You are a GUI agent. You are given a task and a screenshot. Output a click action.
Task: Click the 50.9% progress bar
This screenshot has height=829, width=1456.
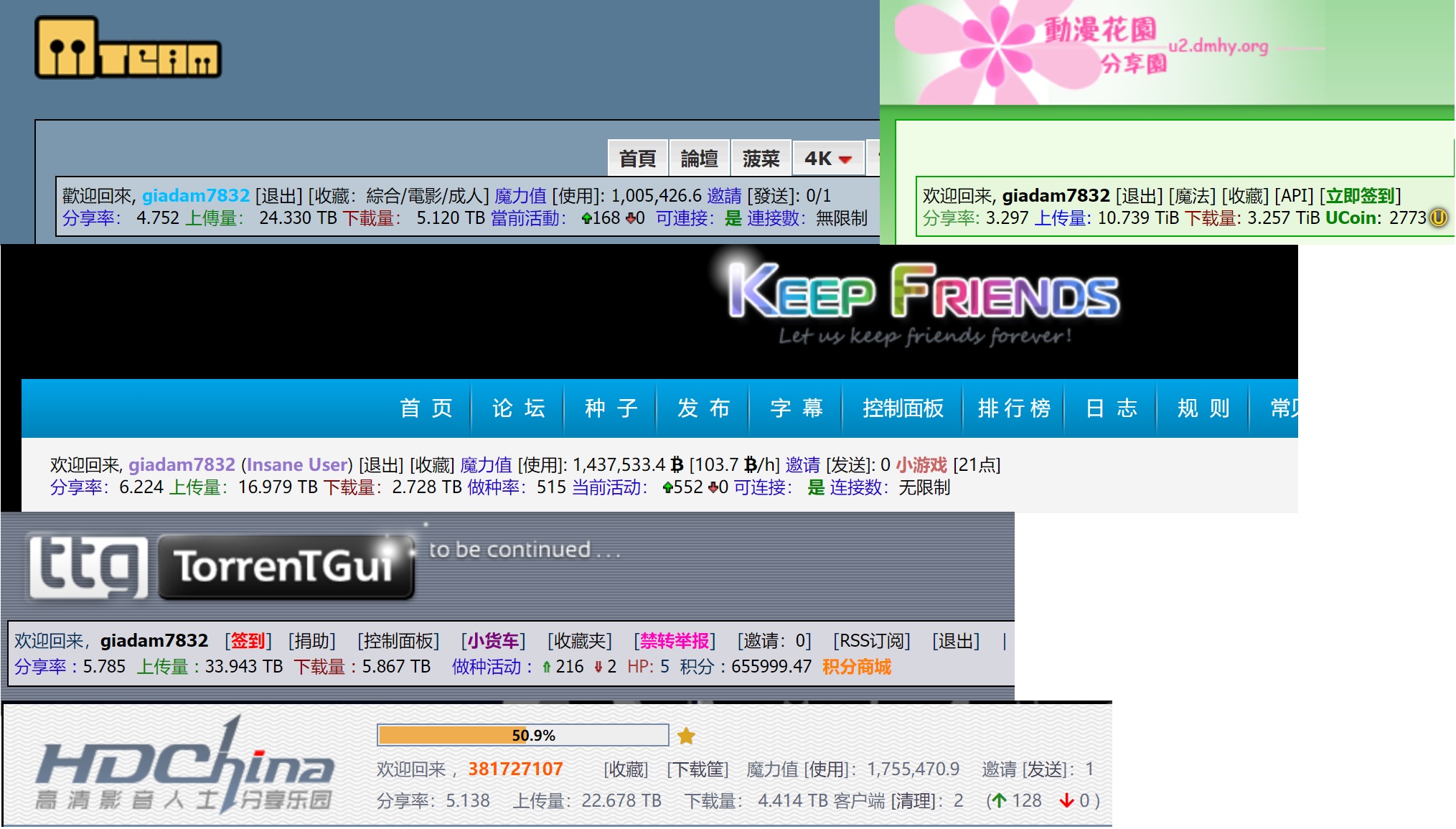pyautogui.click(x=522, y=735)
